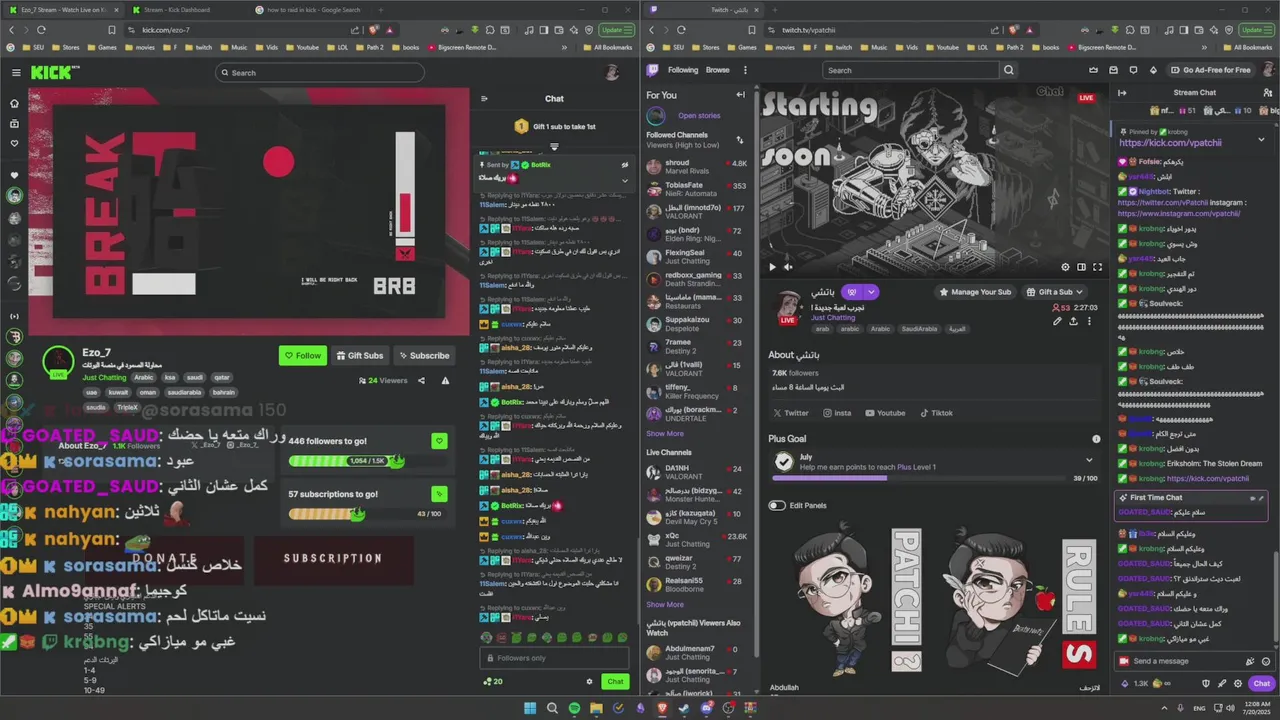
Task: Expand pinned message in Twitch chat
Action: point(1261,139)
